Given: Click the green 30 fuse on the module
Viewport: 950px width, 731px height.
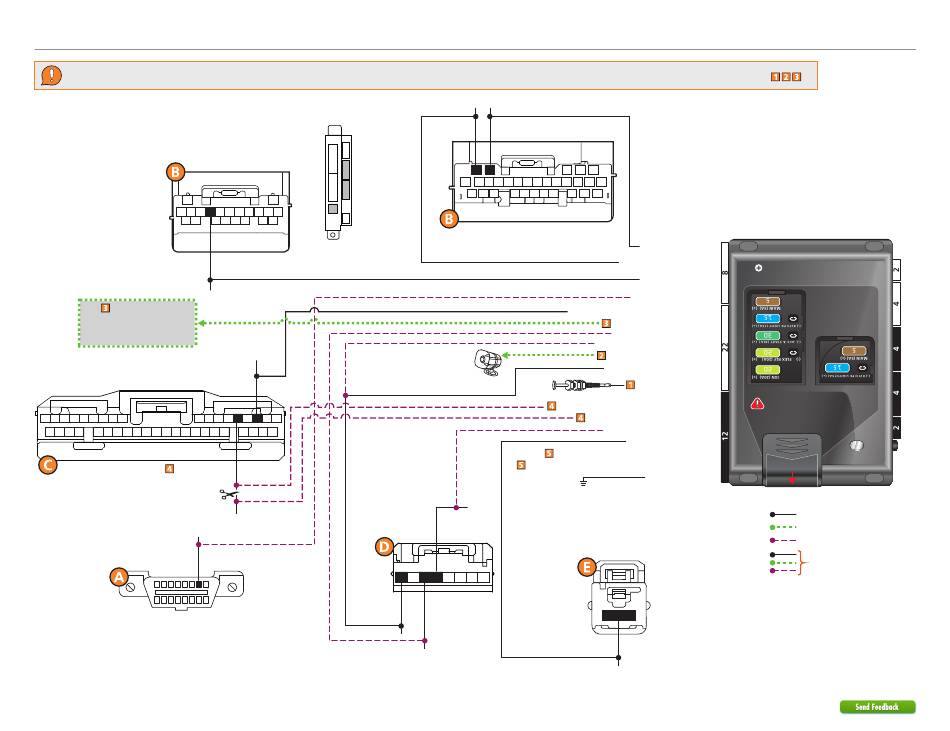Looking at the screenshot, I should click(x=768, y=336).
